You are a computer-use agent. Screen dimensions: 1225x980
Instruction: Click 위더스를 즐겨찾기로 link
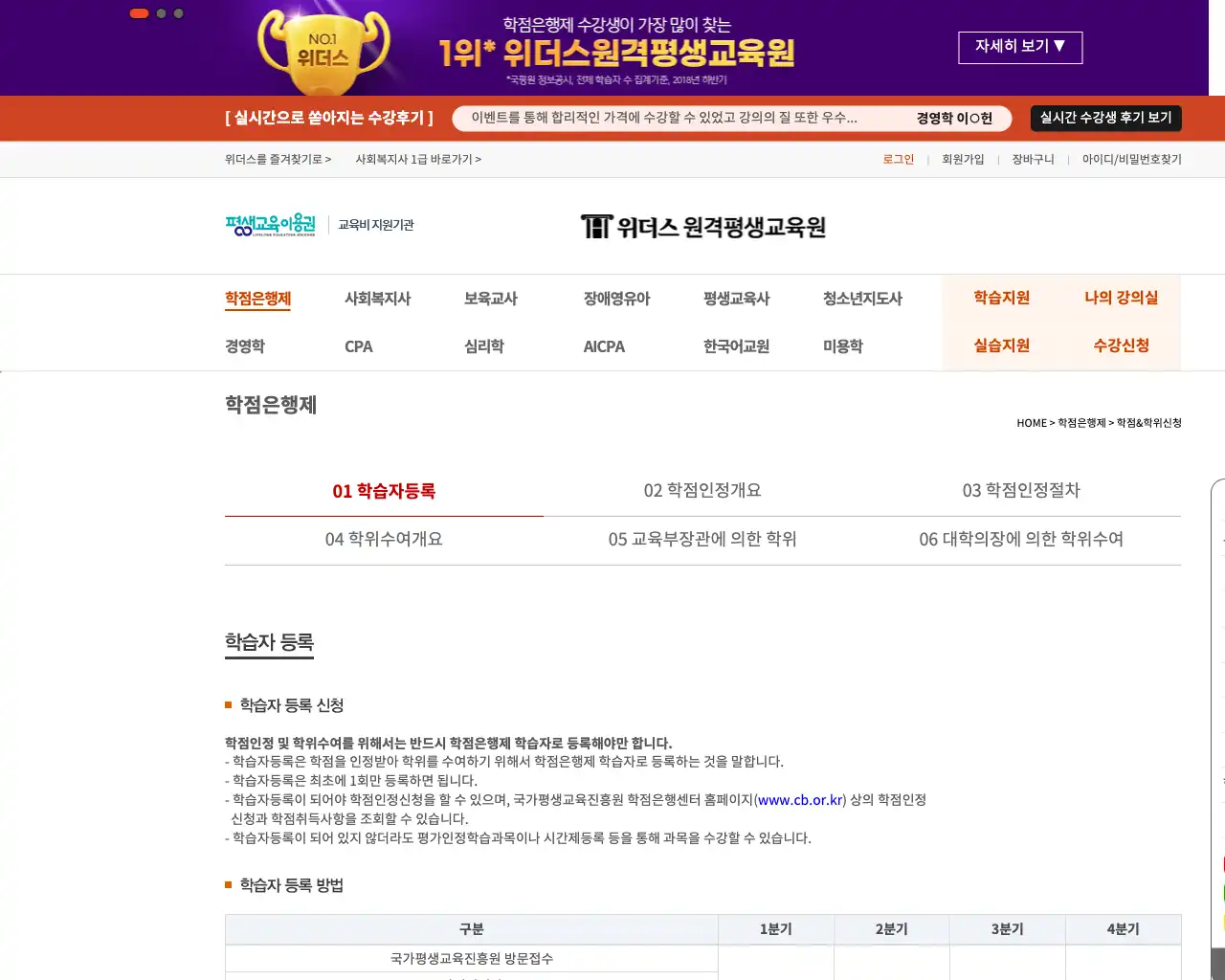278,159
